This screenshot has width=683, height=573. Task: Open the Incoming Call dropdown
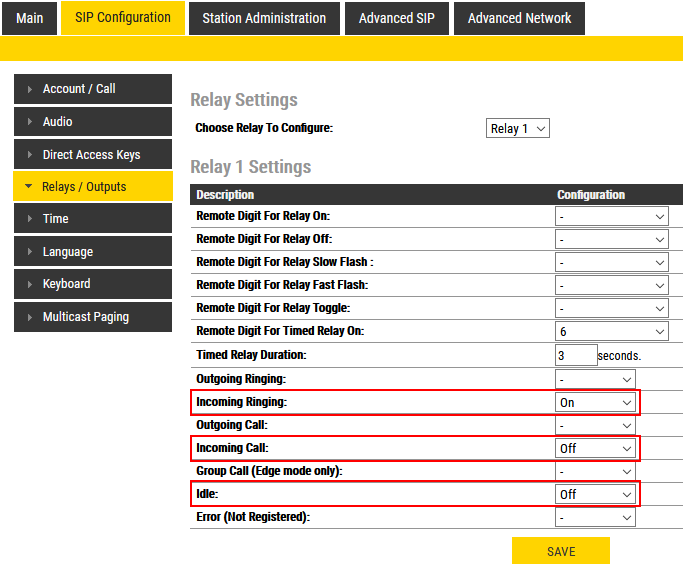595,448
